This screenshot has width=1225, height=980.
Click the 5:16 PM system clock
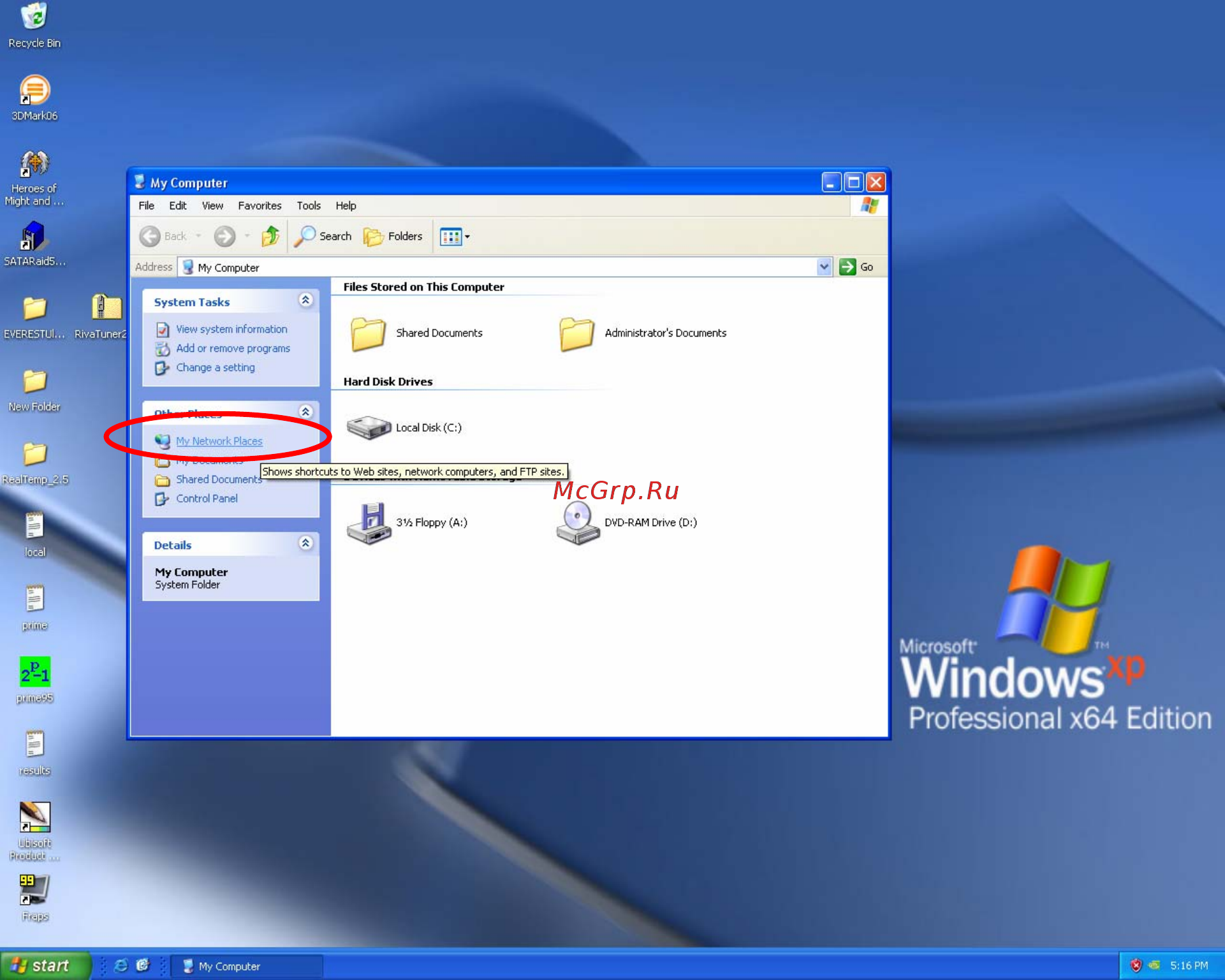pyautogui.click(x=1189, y=966)
